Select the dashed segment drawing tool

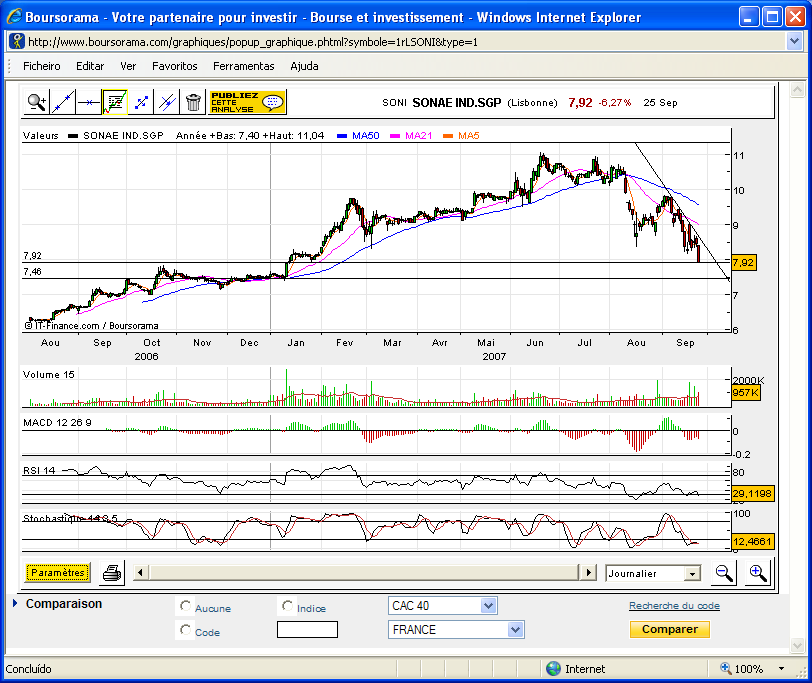[141, 101]
